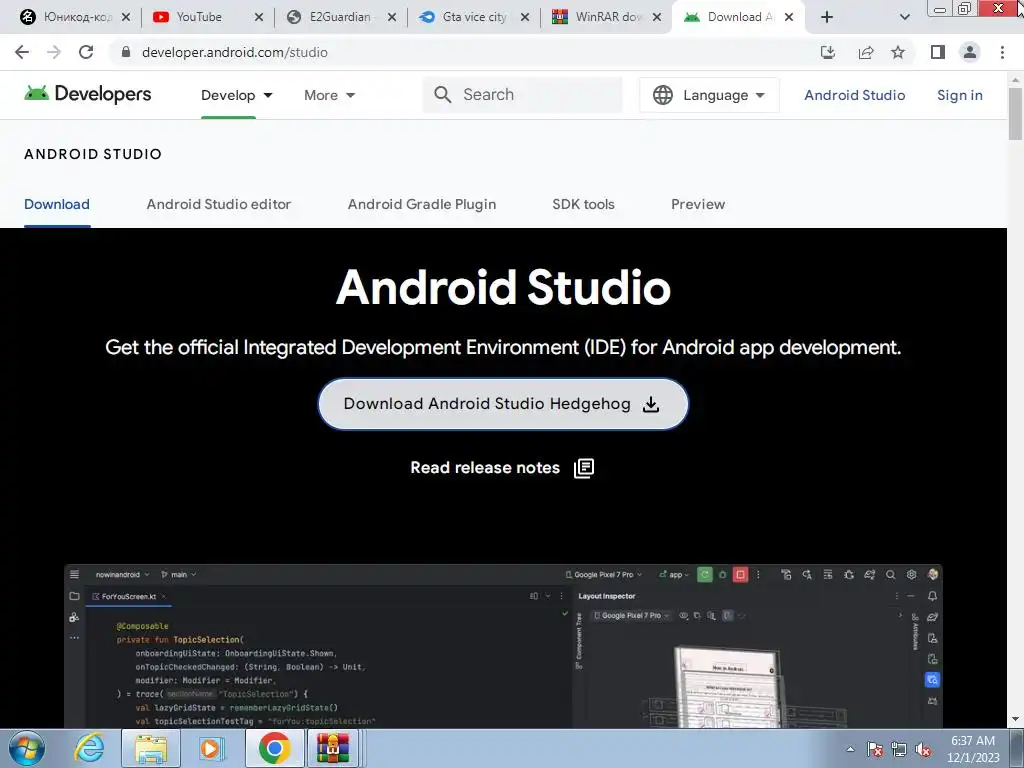
Task: Click the scrollbar down arrow
Action: (x=1015, y=720)
